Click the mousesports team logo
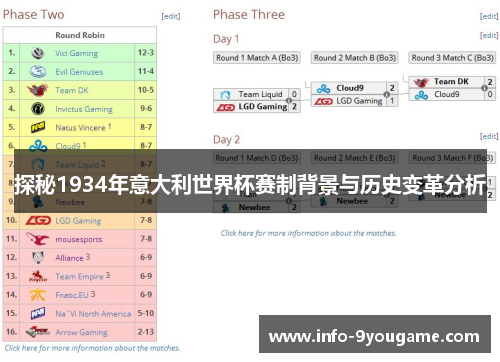Viewport: 500px width, 362px height. pos(38,239)
